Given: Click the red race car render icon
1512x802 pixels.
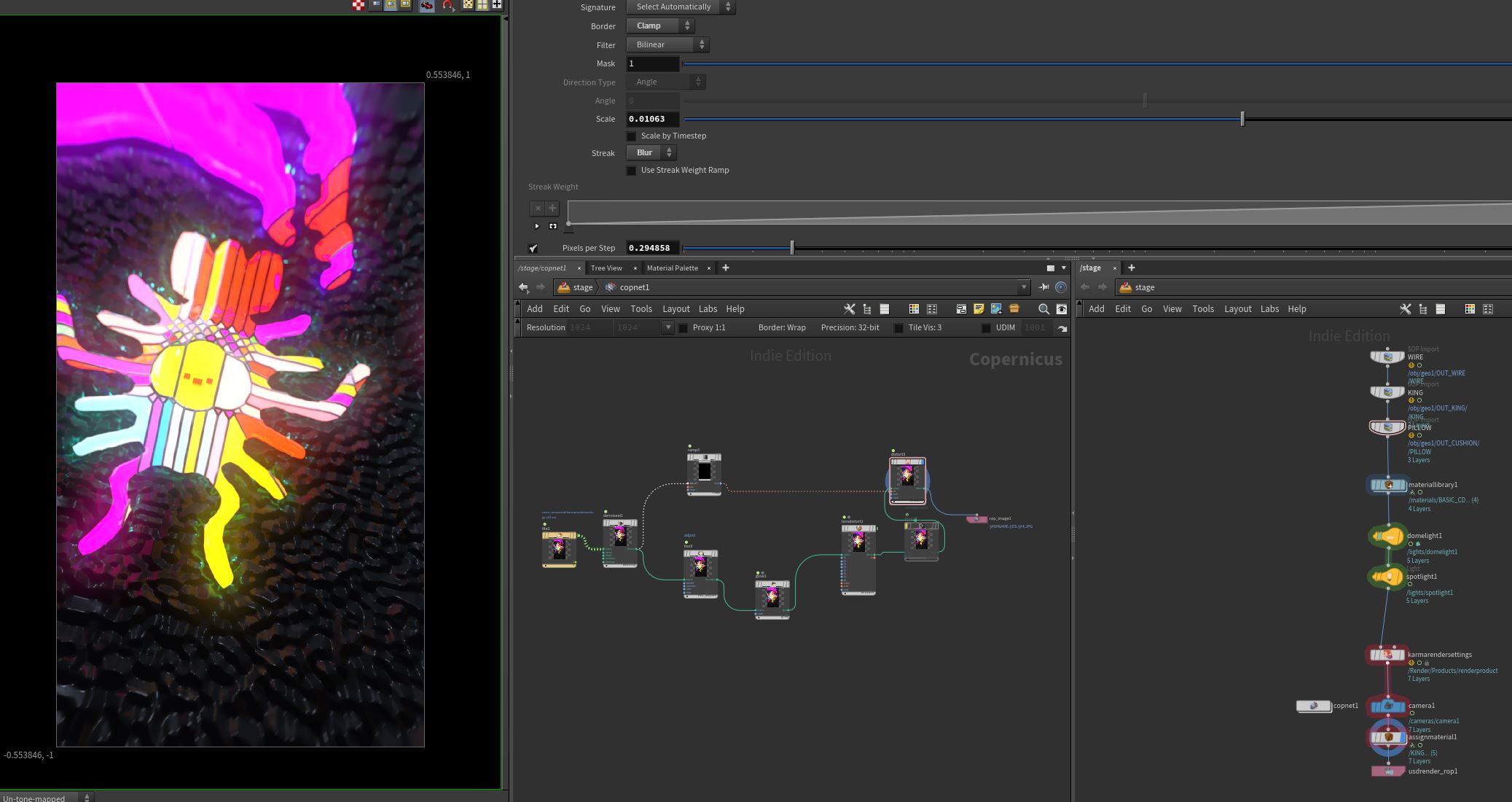Looking at the screenshot, I should (427, 5).
